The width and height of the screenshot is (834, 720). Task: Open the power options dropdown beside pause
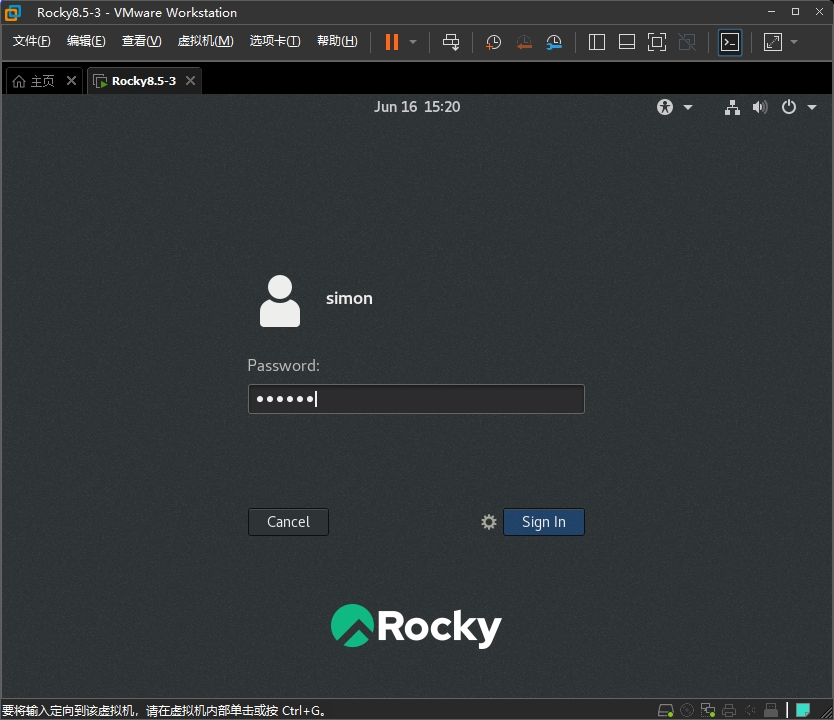pos(413,42)
